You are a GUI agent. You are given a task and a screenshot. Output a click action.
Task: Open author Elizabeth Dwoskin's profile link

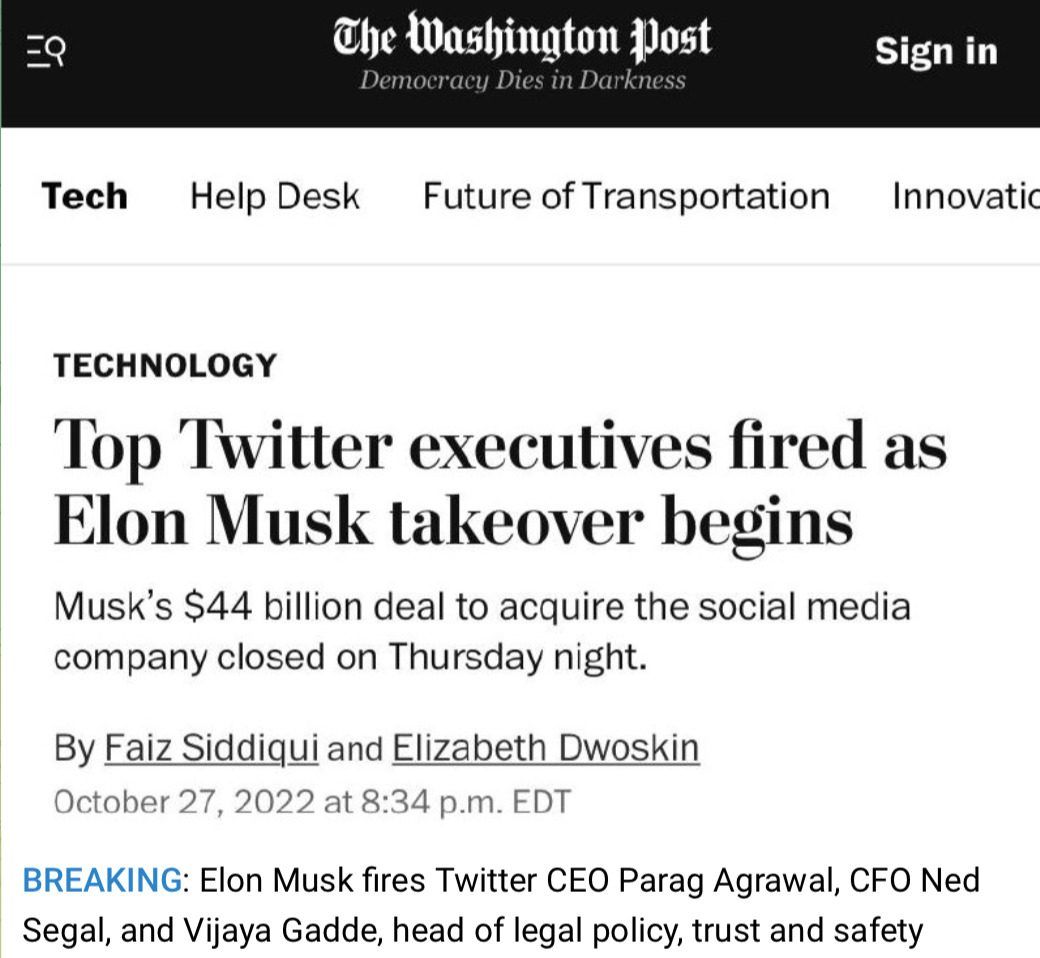[545, 748]
